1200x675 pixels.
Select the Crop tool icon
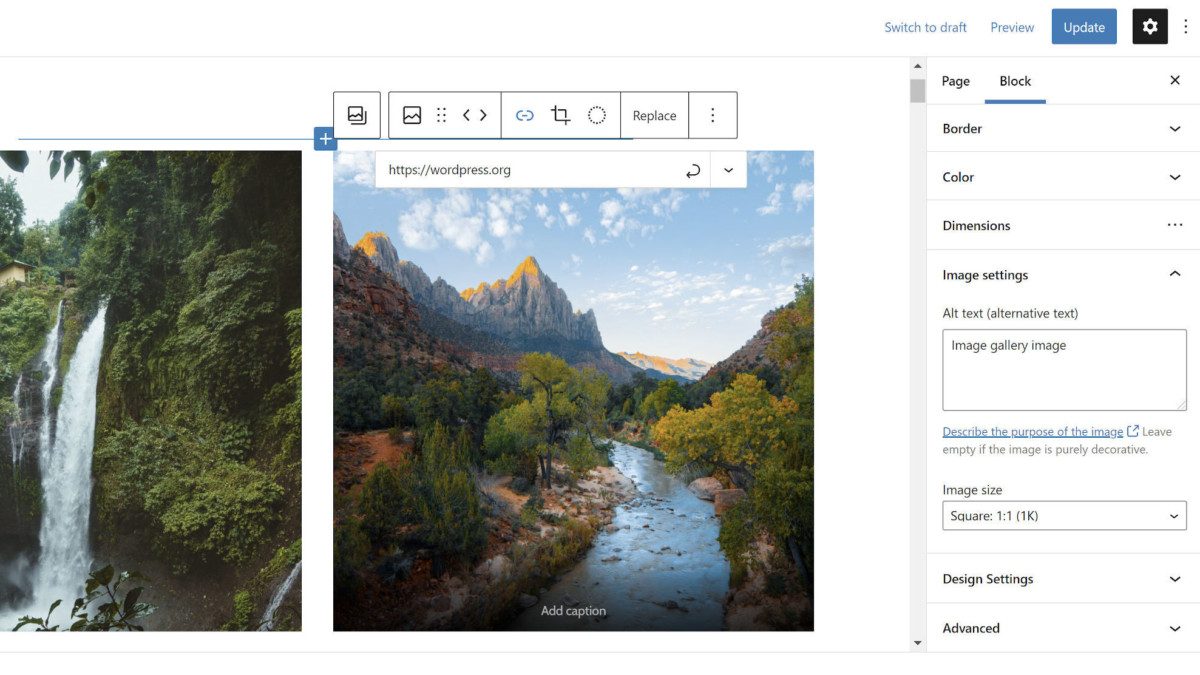coord(561,115)
